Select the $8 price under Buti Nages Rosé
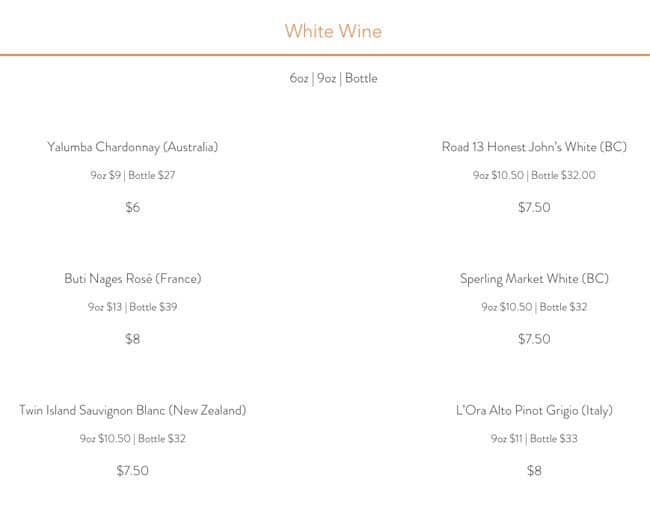This screenshot has width=650, height=526. coord(132,339)
